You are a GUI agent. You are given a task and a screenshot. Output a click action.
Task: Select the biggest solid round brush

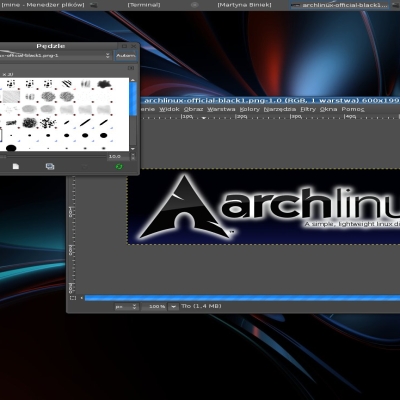click(x=11, y=148)
